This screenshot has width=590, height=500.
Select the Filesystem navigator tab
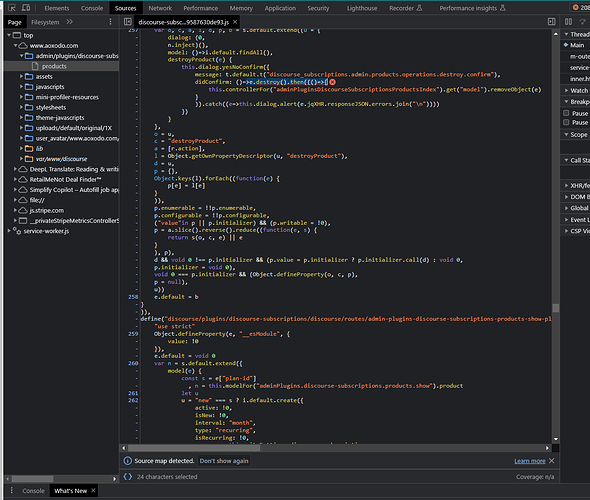pyautogui.click(x=45, y=22)
